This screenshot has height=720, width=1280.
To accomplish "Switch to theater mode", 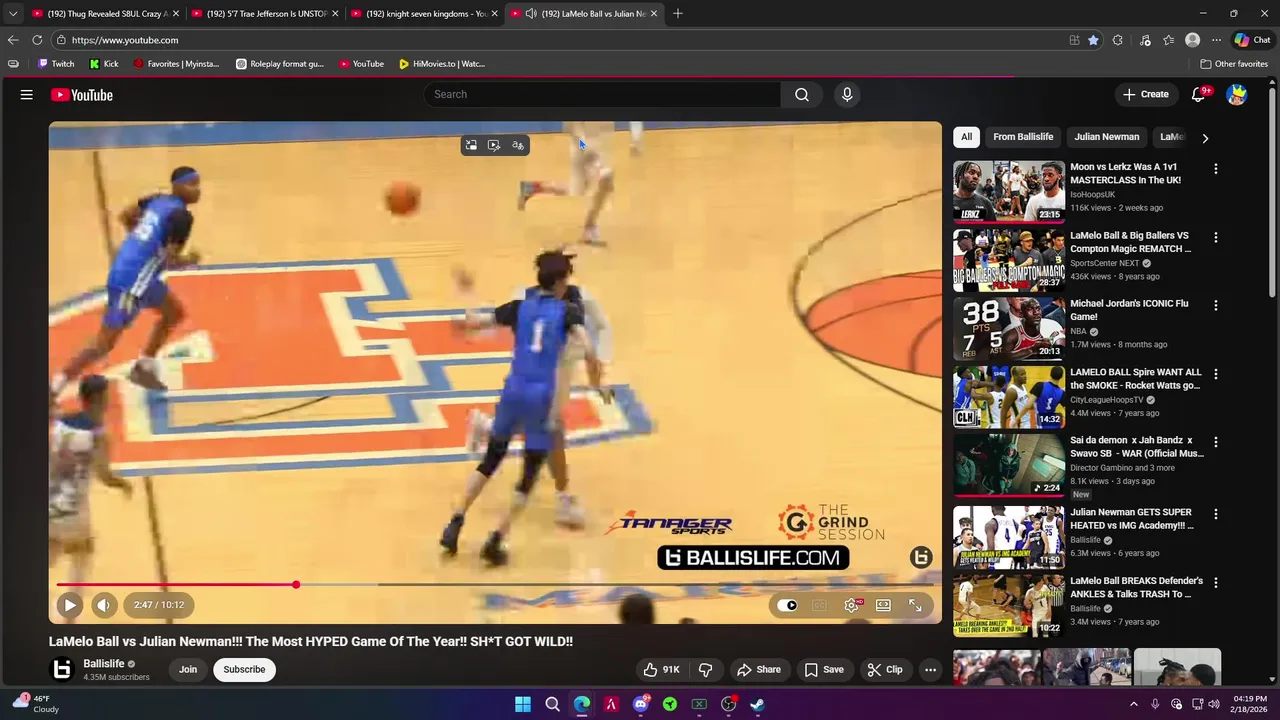I will [x=883, y=605].
